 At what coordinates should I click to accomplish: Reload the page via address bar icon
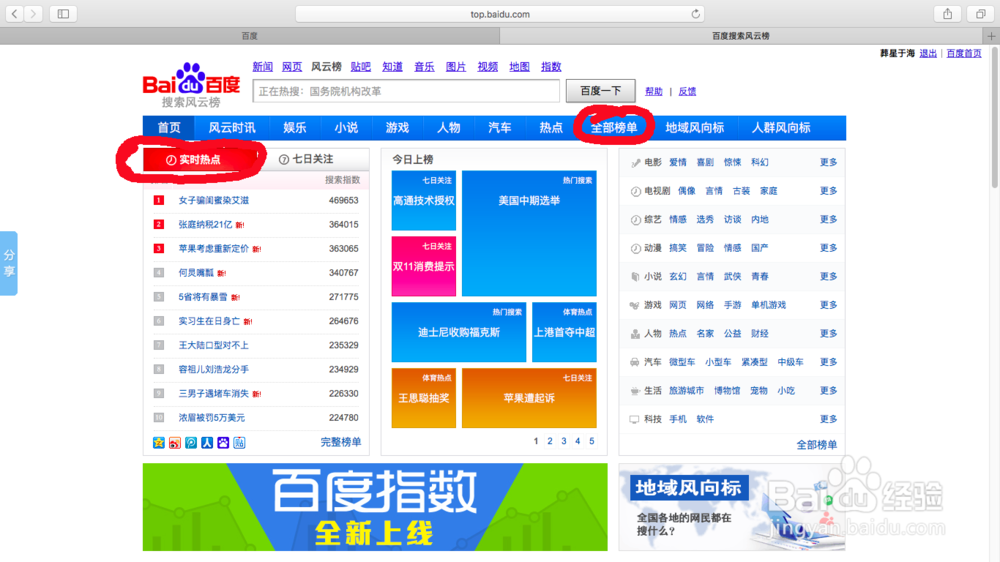695,13
